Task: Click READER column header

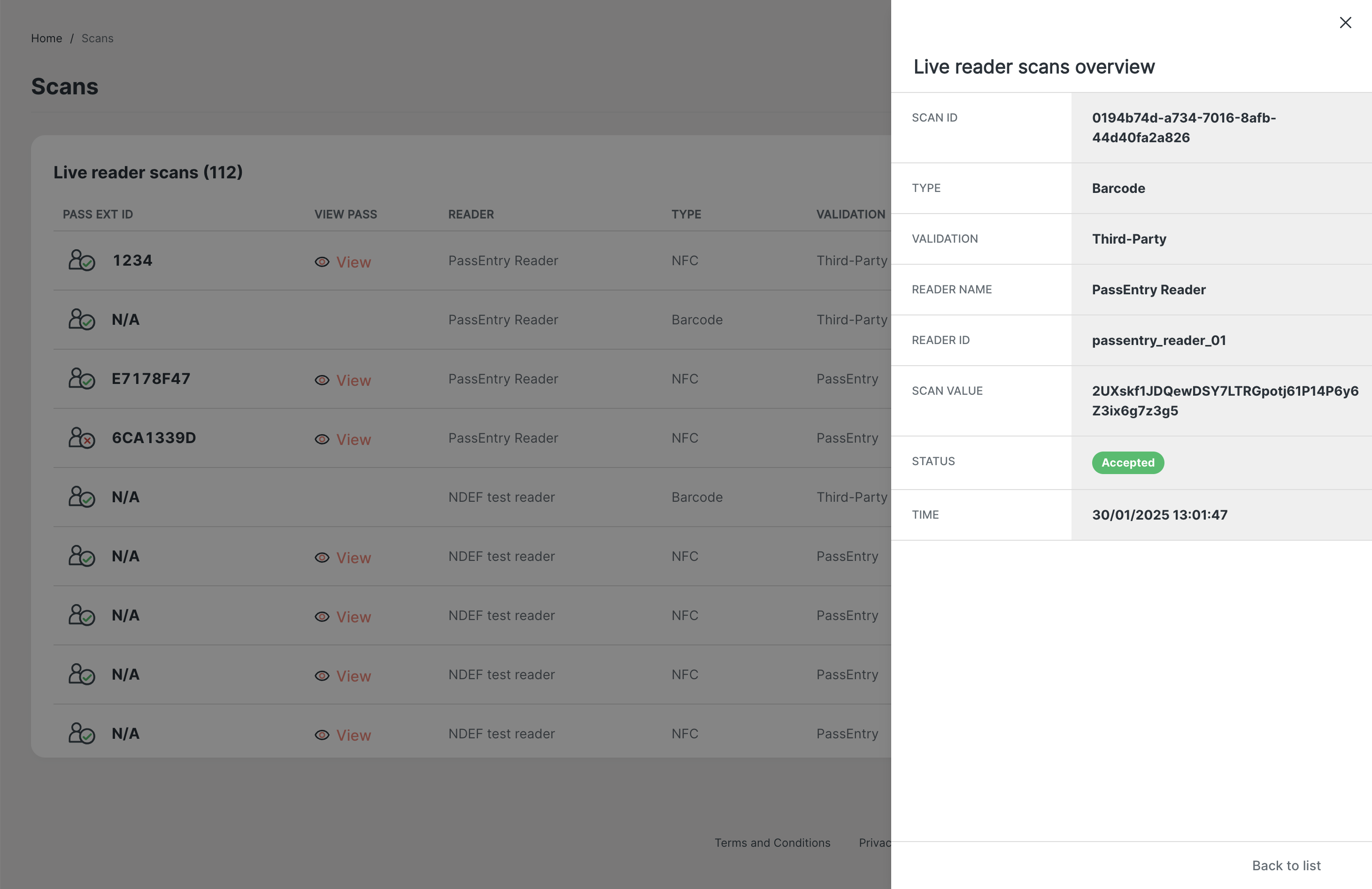Action: [470, 215]
